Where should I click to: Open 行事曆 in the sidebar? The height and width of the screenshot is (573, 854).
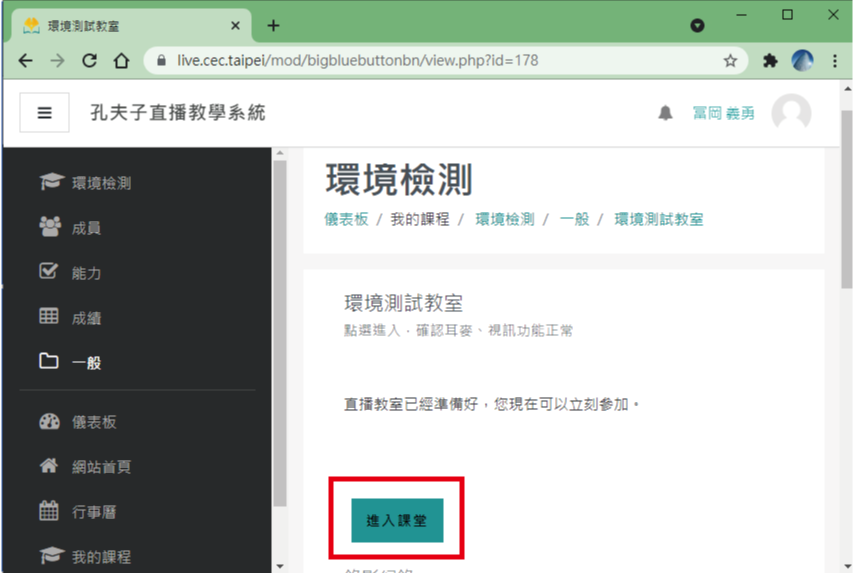(x=94, y=513)
